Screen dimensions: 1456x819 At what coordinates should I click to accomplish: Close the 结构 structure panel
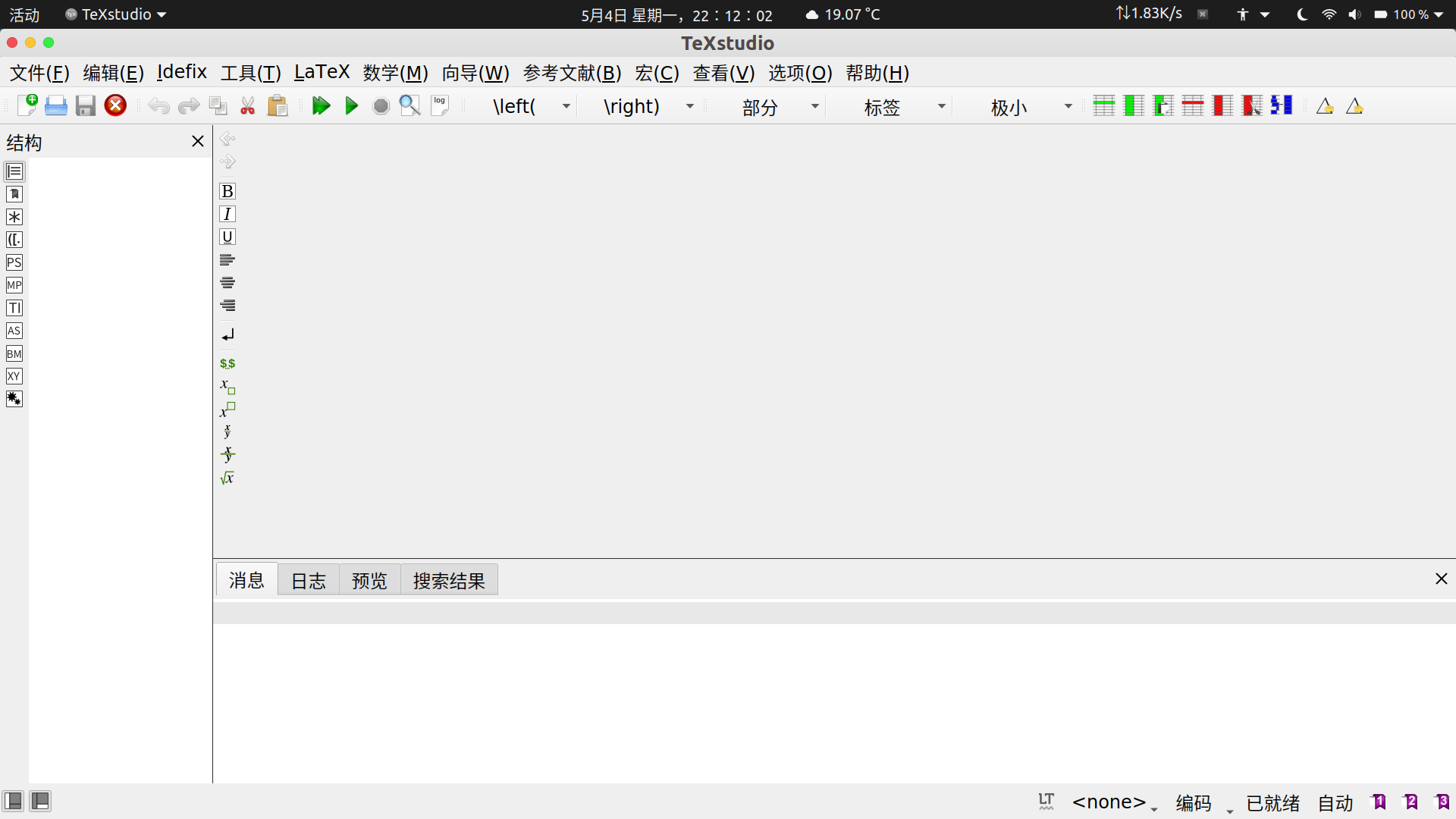click(x=198, y=141)
